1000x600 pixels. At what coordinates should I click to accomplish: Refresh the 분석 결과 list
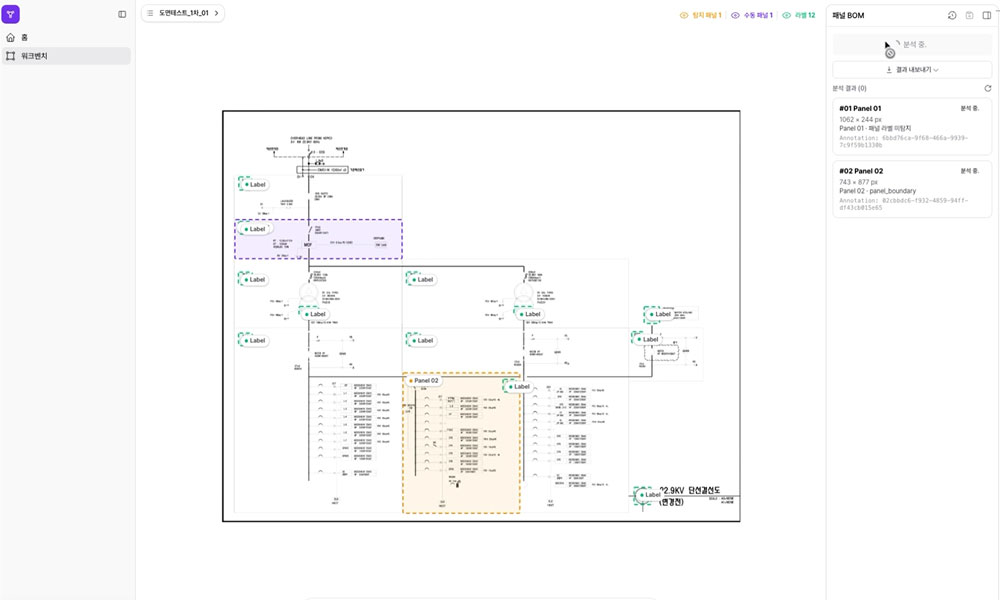click(x=988, y=89)
